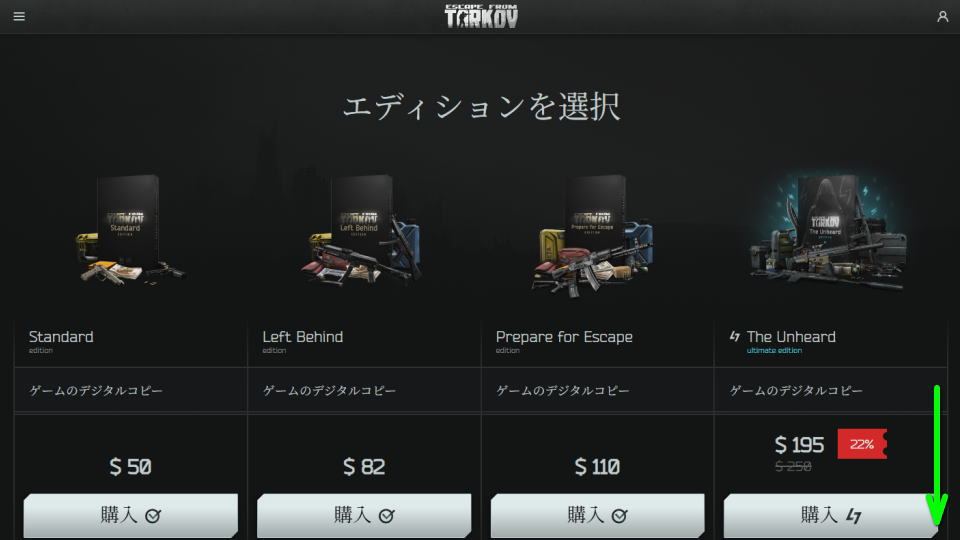Viewport: 960px width, 540px height.
Task: Click the Standard edition title
Action: [61, 337]
